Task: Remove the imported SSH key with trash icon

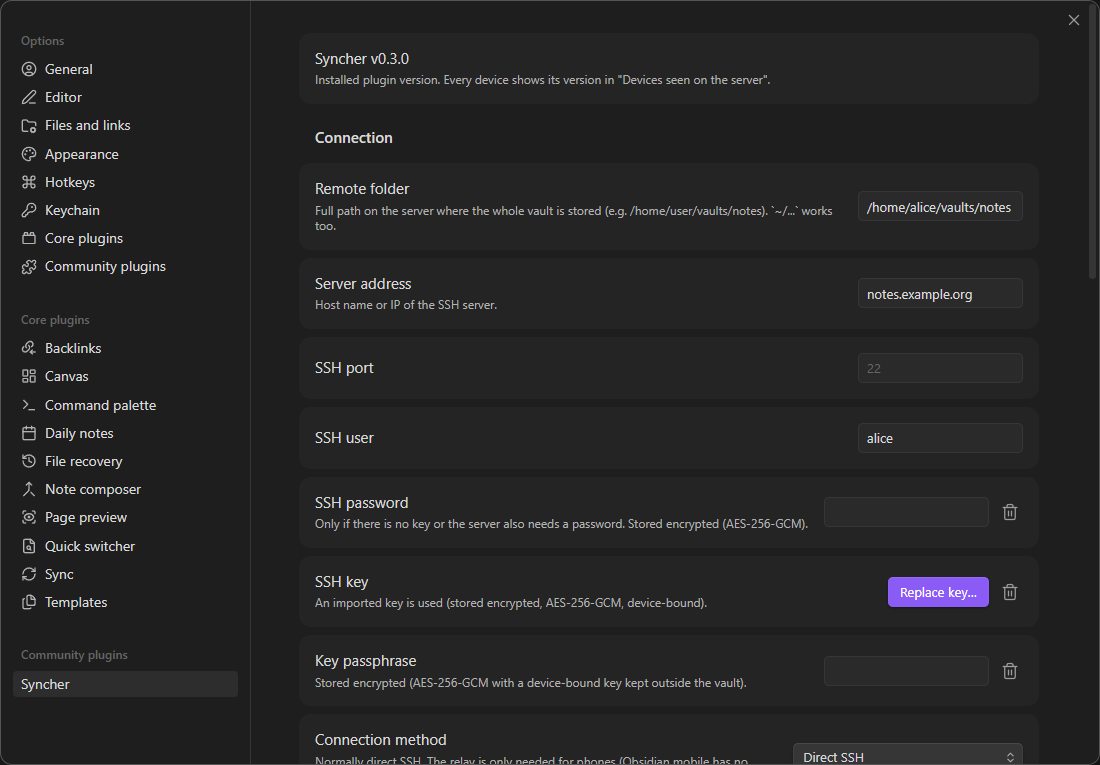Action: 1010,592
